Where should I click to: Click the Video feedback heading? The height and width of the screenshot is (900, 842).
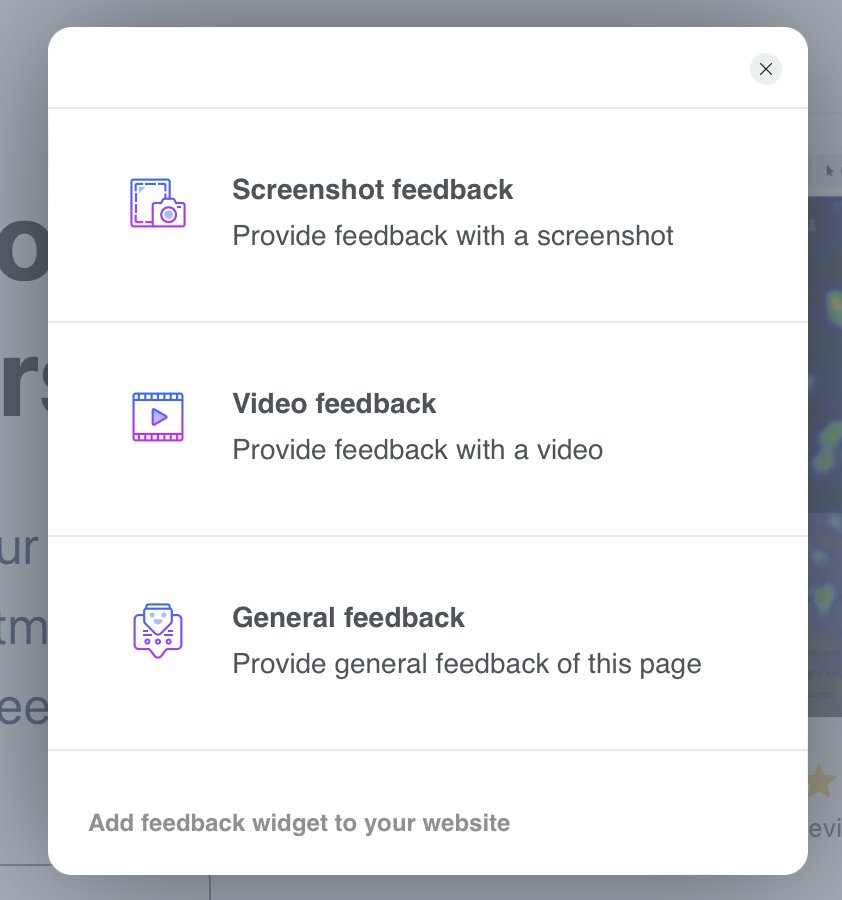pos(334,403)
